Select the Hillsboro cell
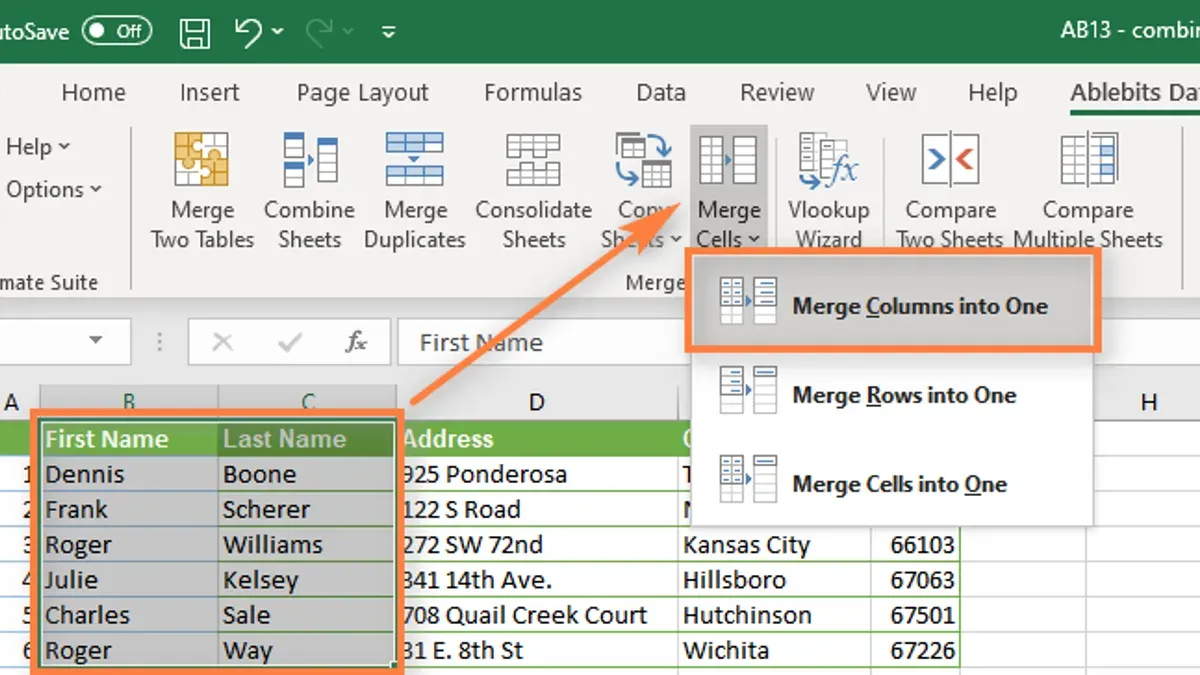This screenshot has height=675, width=1200. tap(775, 579)
